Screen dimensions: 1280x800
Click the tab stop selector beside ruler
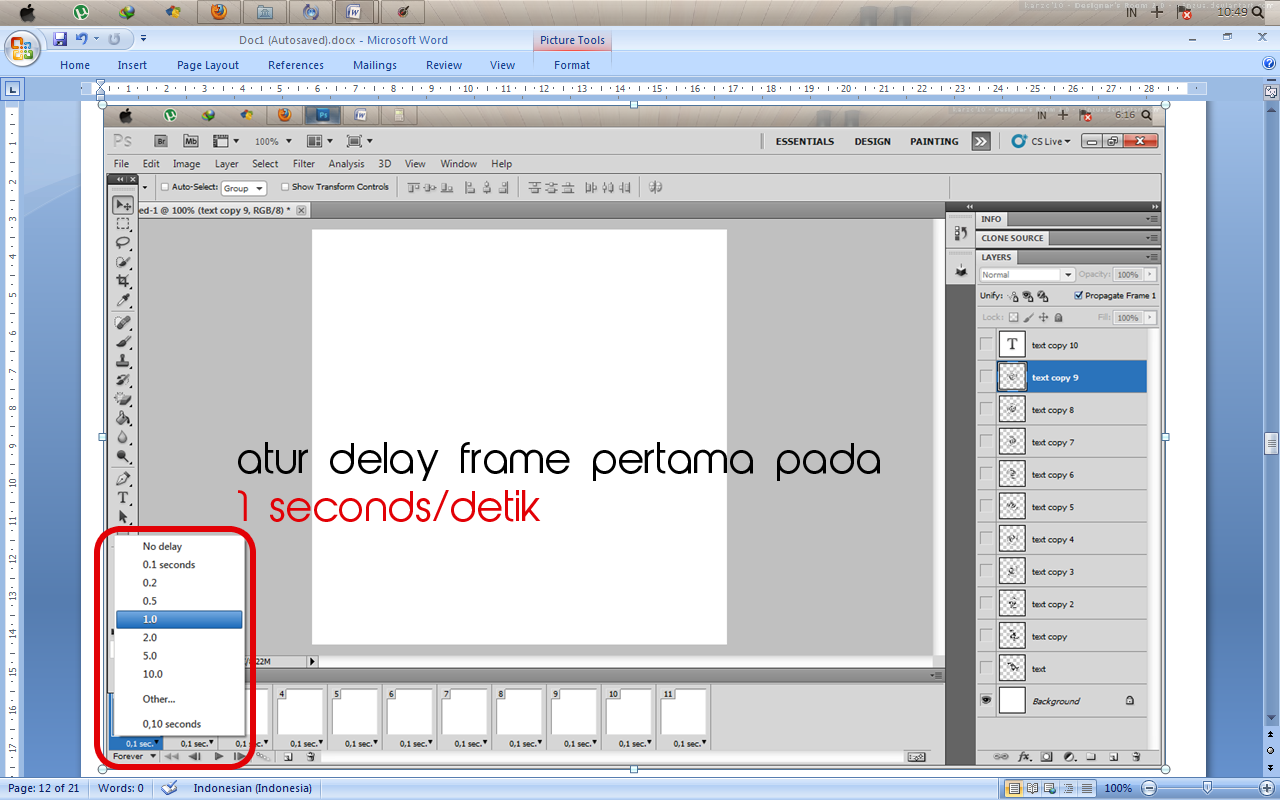pos(12,89)
